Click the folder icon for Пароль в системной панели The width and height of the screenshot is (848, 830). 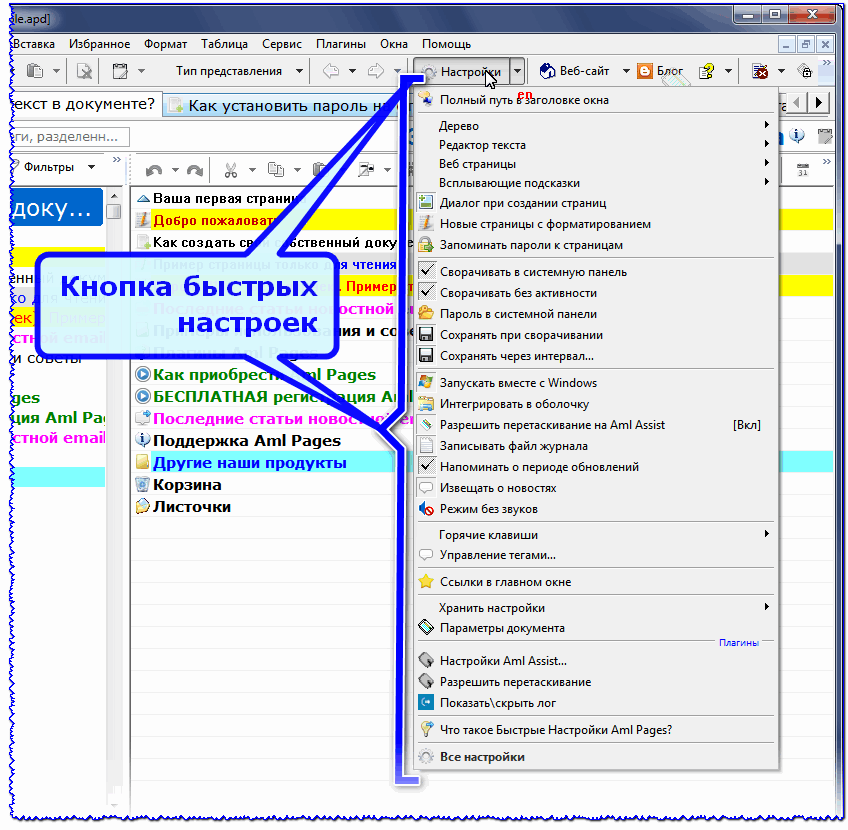pos(426,314)
